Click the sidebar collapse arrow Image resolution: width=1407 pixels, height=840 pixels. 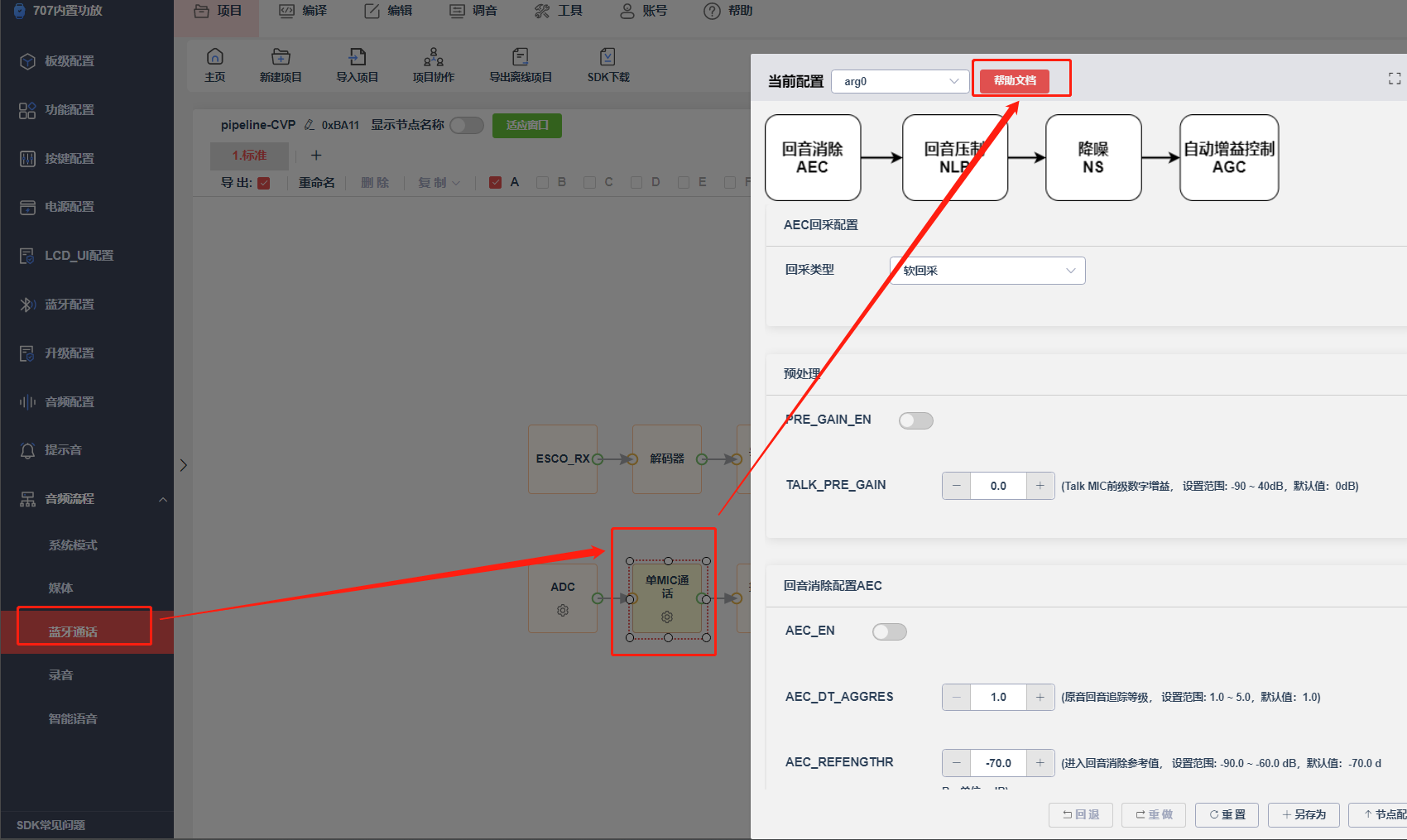(x=184, y=465)
